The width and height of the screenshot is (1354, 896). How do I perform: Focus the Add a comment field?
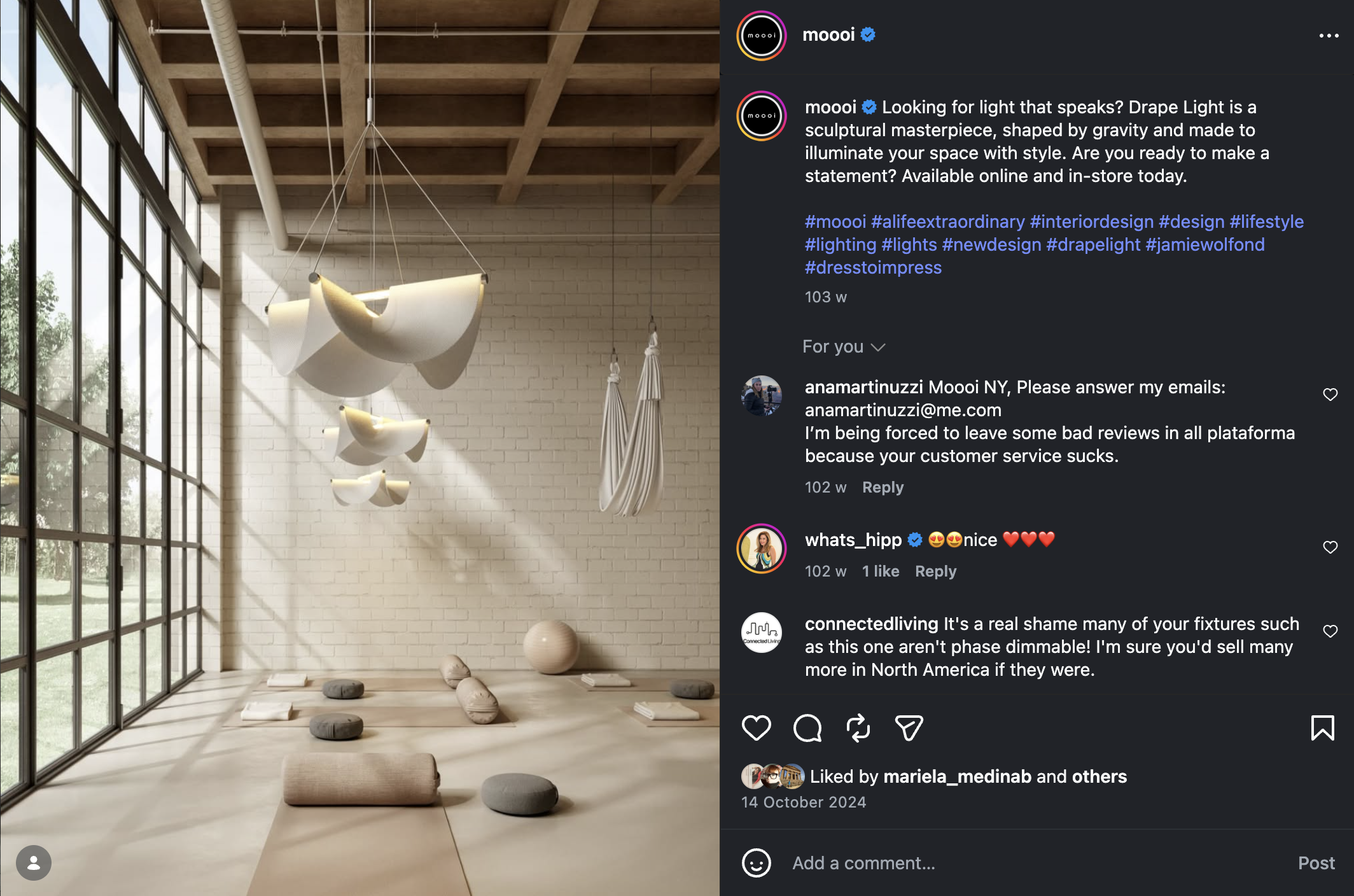(x=1037, y=863)
